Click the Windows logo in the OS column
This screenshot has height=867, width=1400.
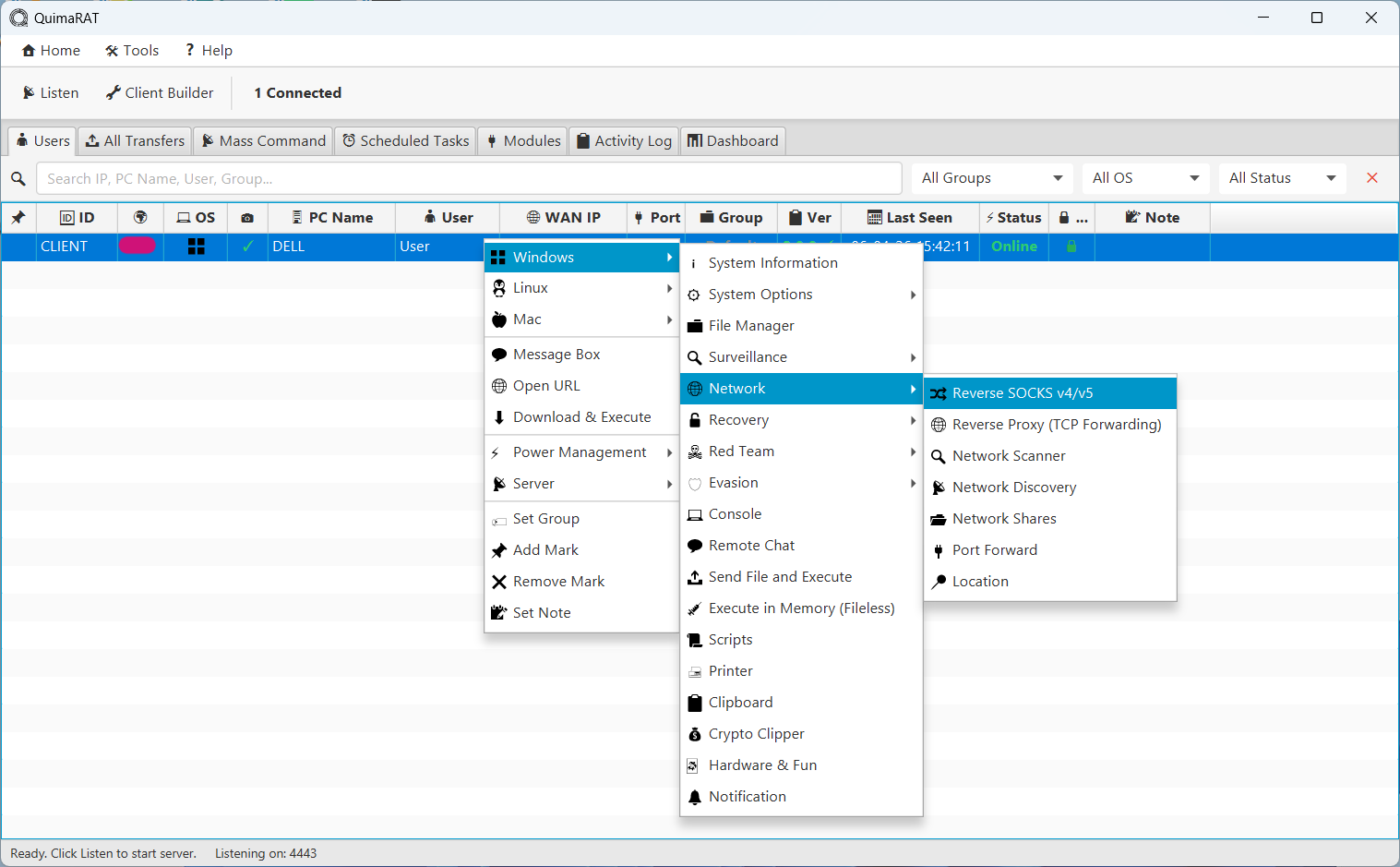pos(196,247)
